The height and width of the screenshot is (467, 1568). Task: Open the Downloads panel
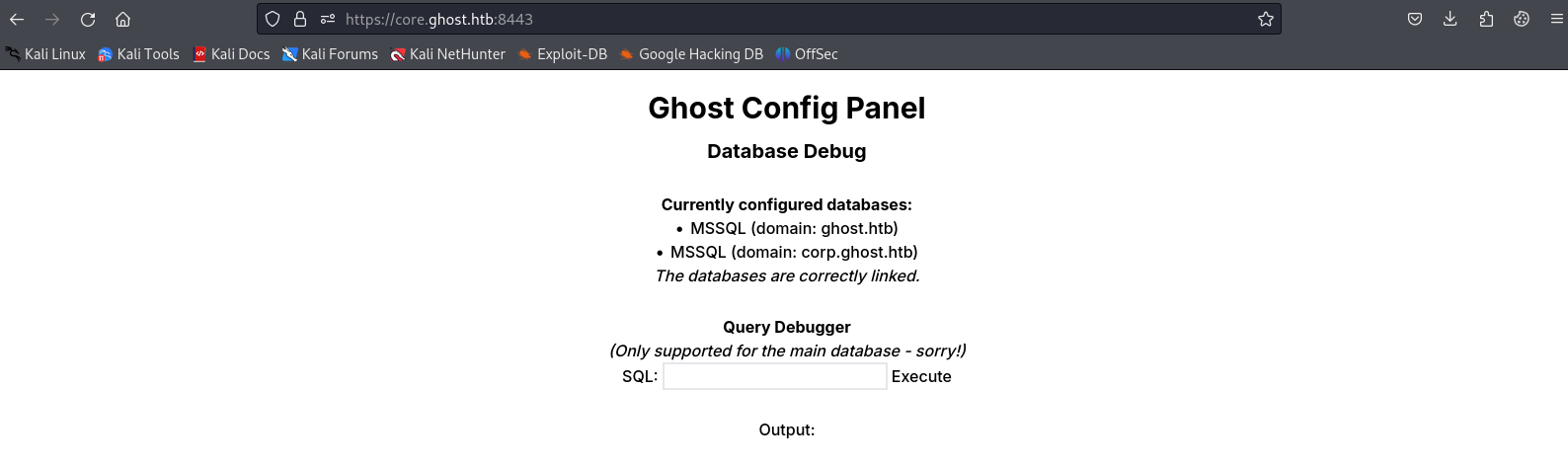tap(1450, 19)
